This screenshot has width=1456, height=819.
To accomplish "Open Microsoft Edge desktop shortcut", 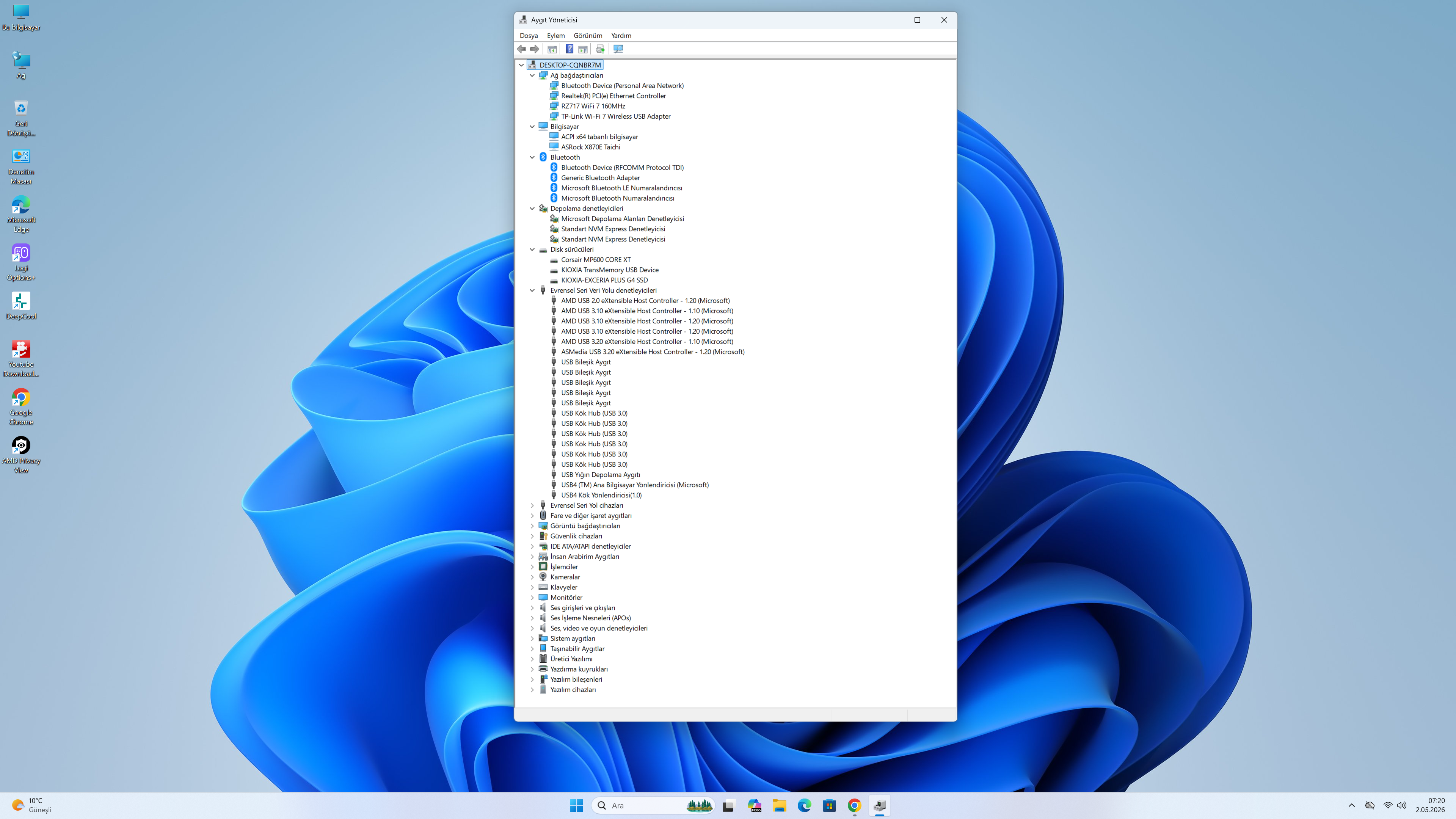I will tap(21, 214).
